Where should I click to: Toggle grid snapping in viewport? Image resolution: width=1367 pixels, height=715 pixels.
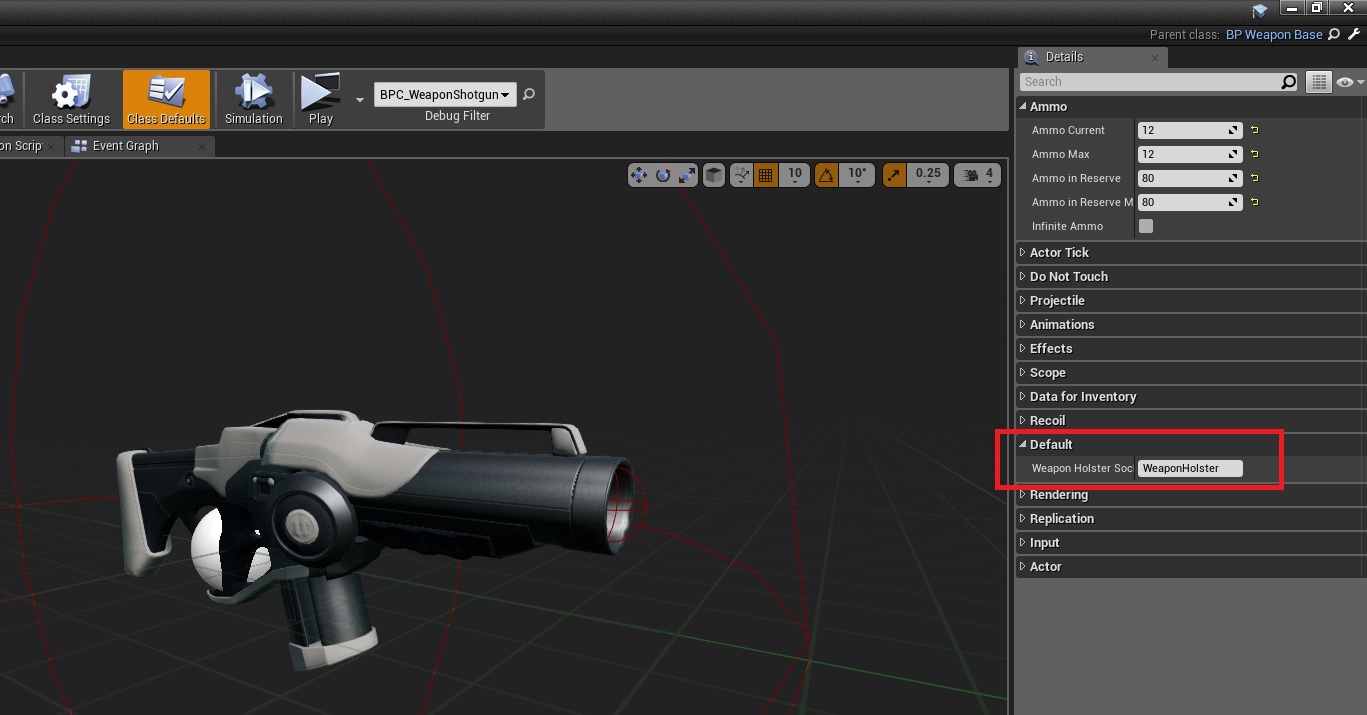(766, 175)
